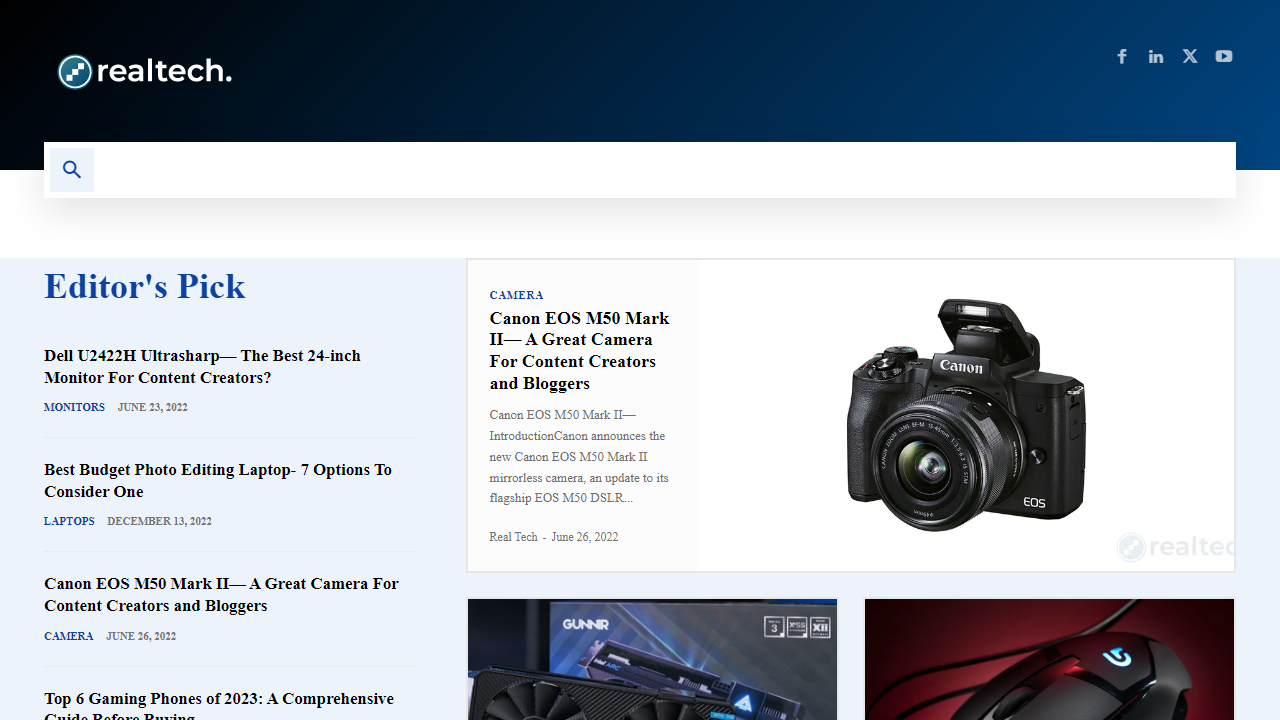Viewport: 1280px width, 720px height.
Task: Open the LinkedIn social icon
Action: [1156, 56]
